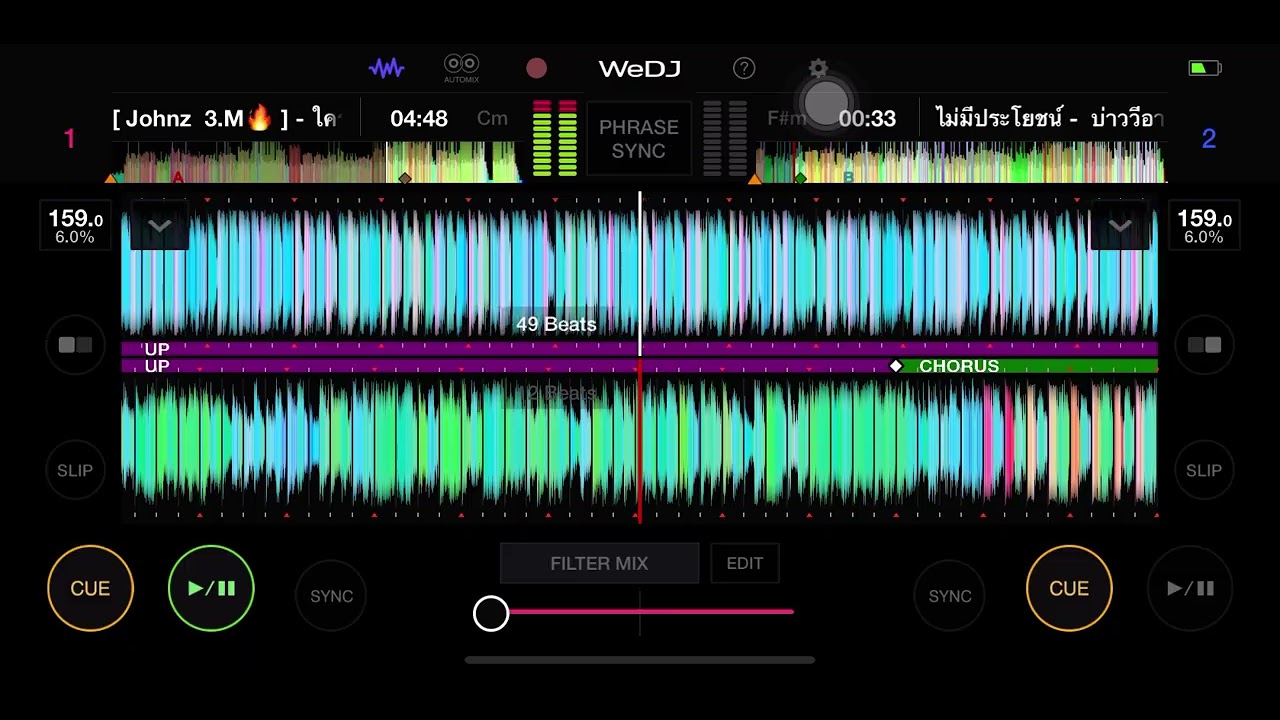Screen dimensions: 1280x720
Task: Open the waveform view icon in top bar
Action: coord(386,68)
